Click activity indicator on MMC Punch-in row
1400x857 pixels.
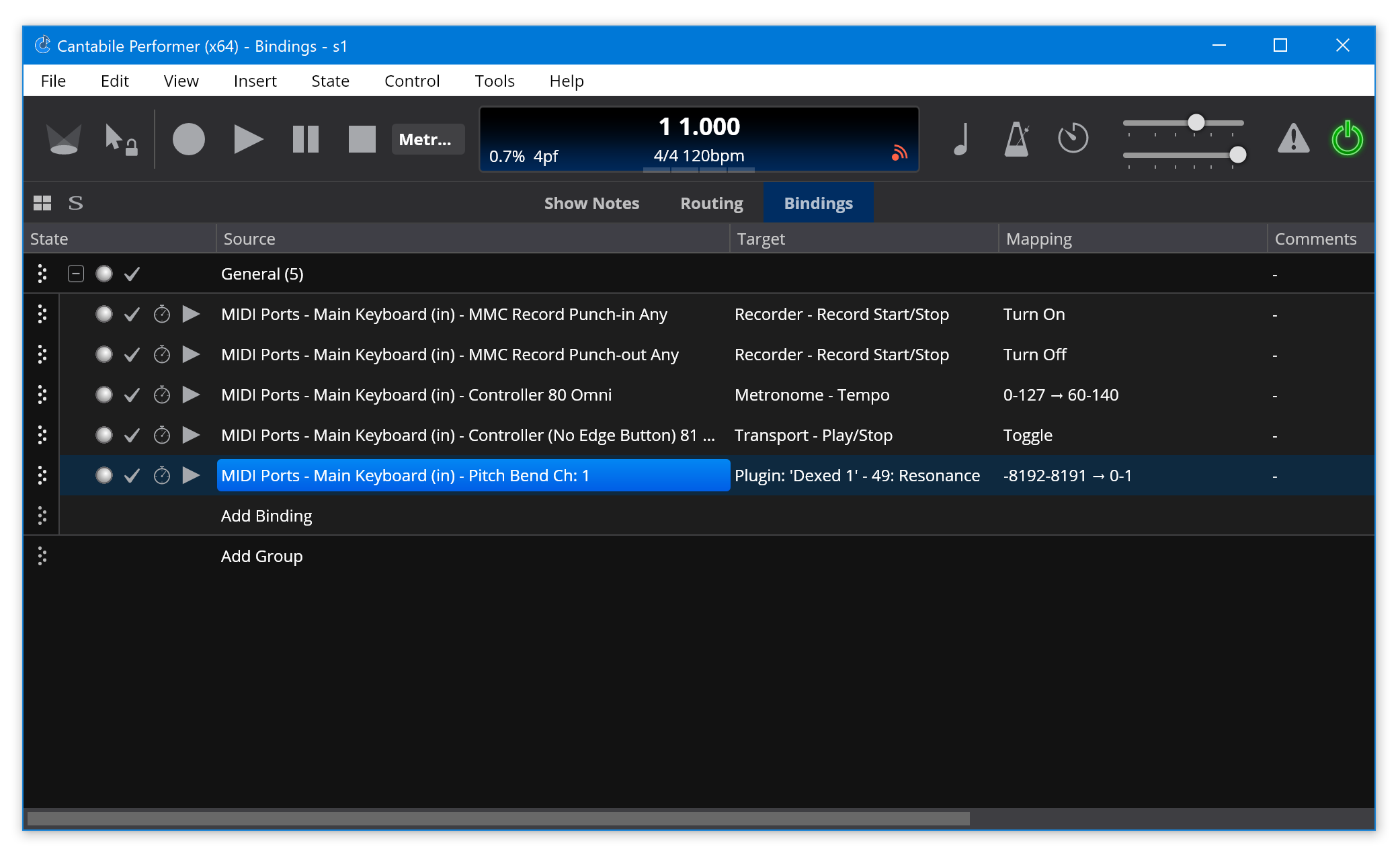[x=104, y=314]
